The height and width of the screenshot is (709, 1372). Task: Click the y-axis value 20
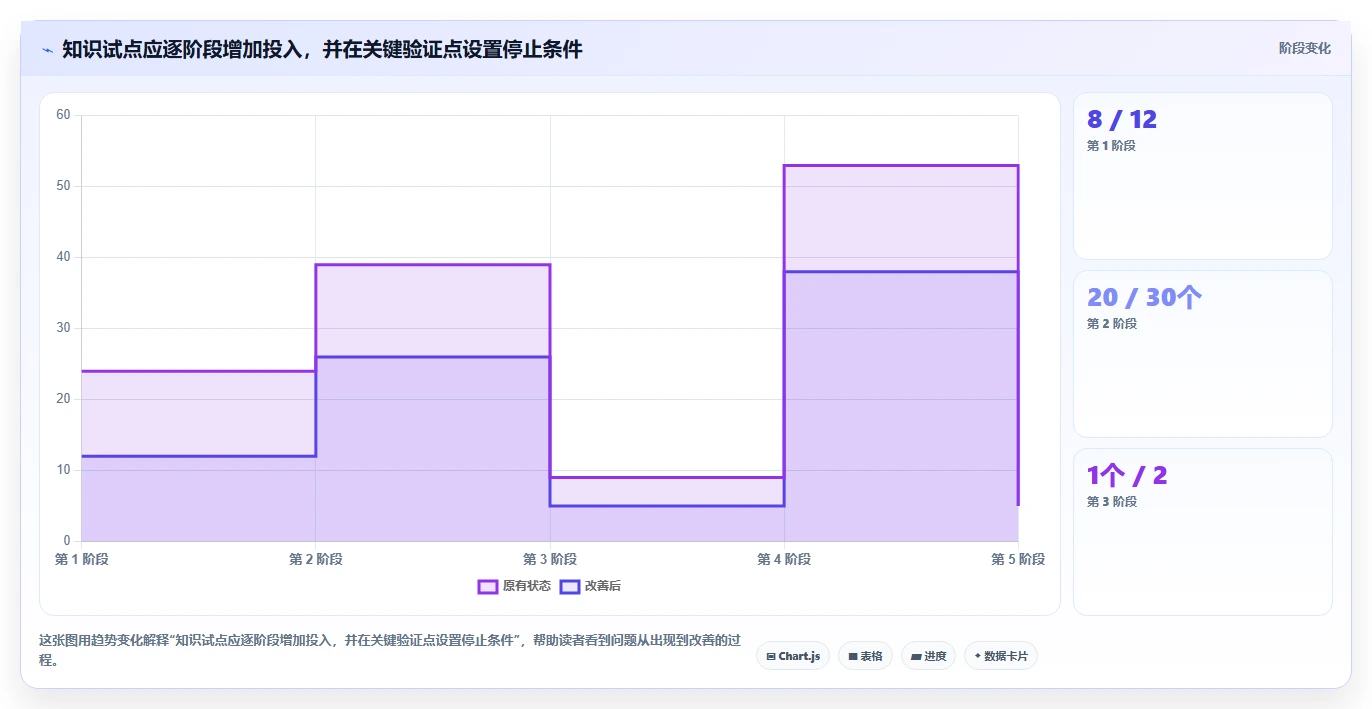click(63, 399)
